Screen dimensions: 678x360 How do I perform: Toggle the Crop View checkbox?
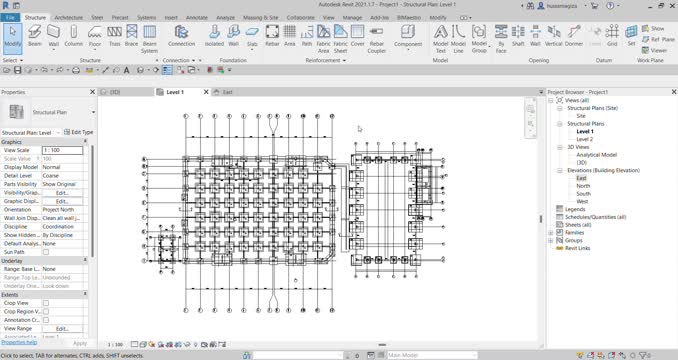(46, 303)
